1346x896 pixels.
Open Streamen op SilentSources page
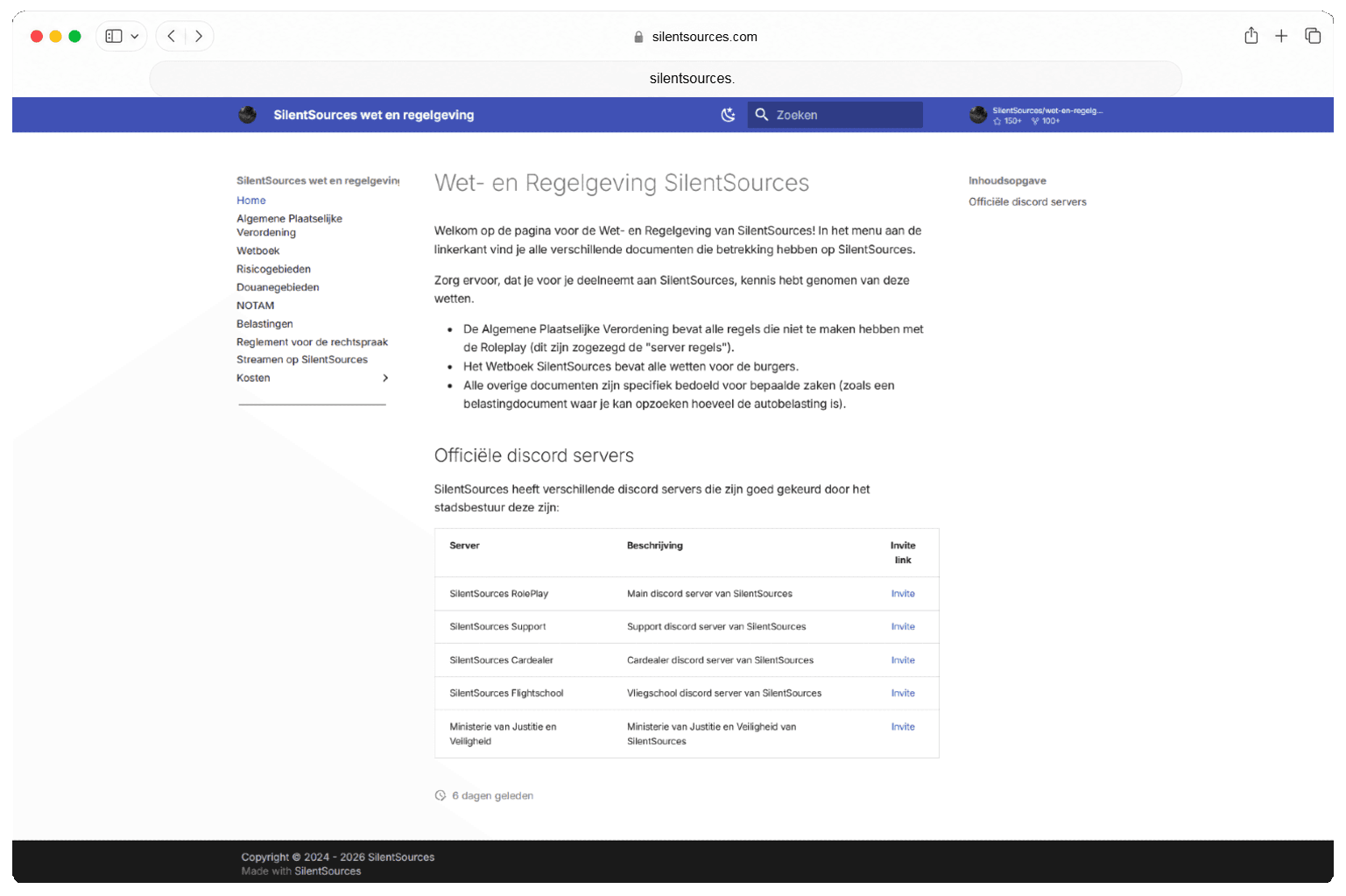pyautogui.click(x=302, y=360)
